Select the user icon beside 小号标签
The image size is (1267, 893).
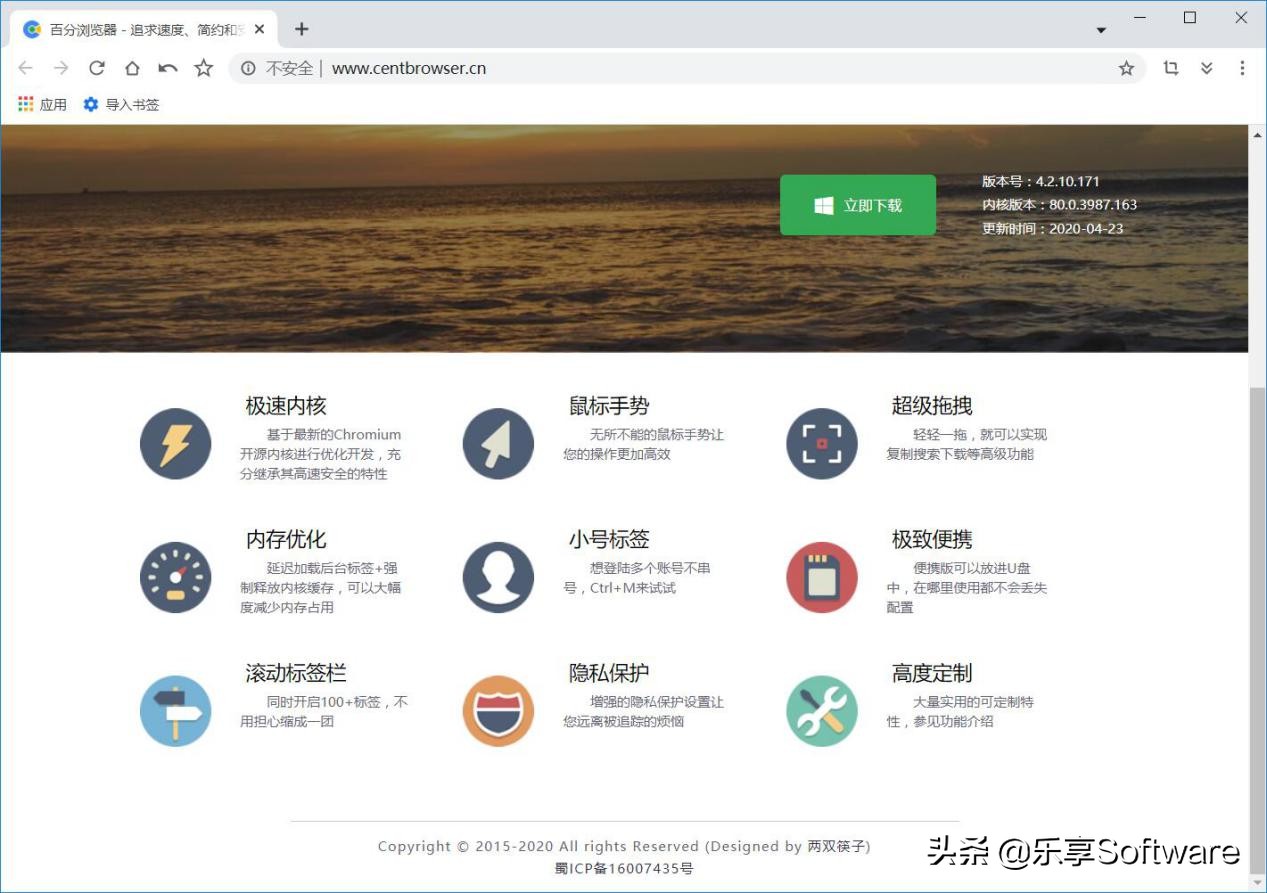pos(498,577)
